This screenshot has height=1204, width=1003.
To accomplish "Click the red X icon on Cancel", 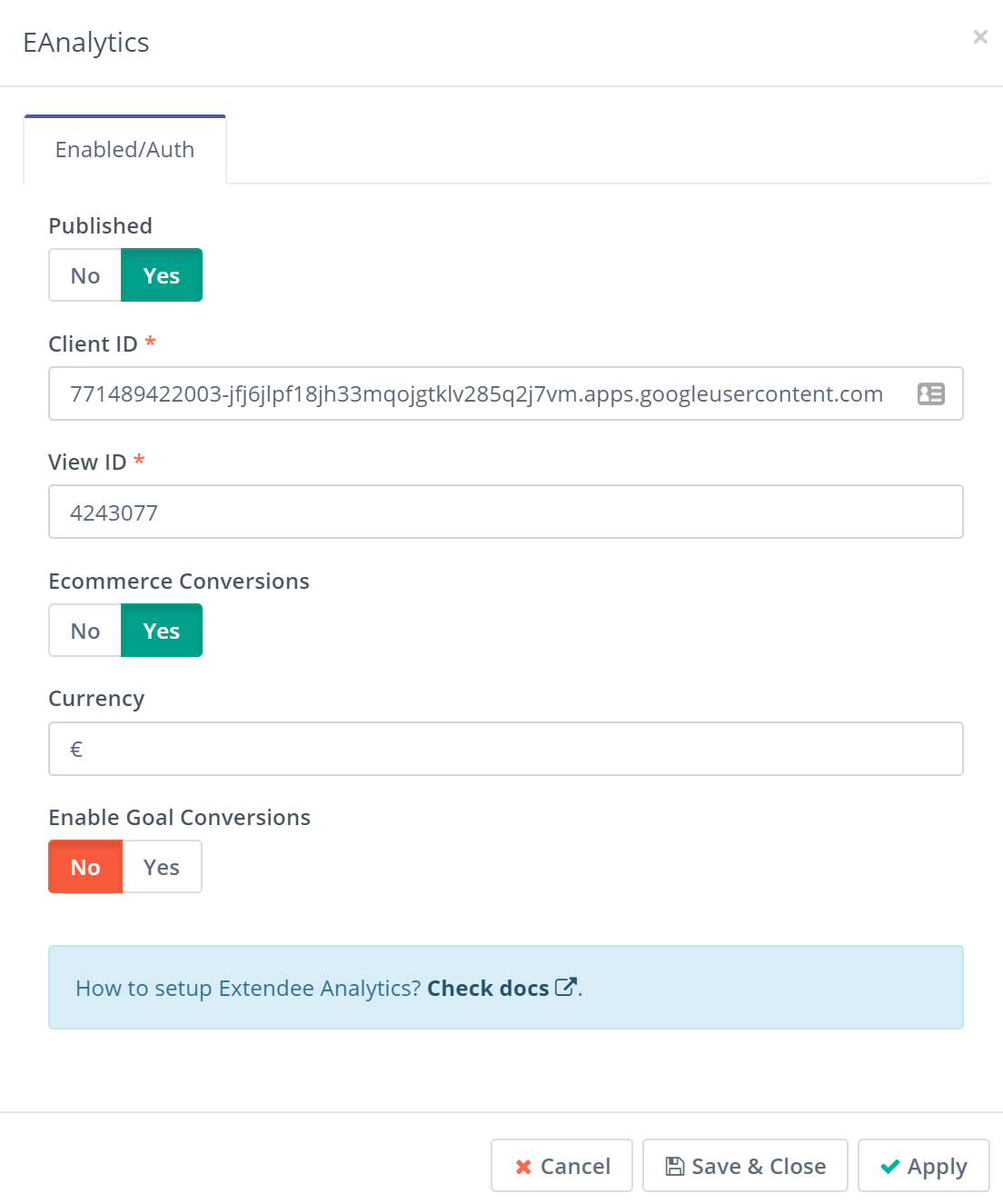I will (x=523, y=1167).
